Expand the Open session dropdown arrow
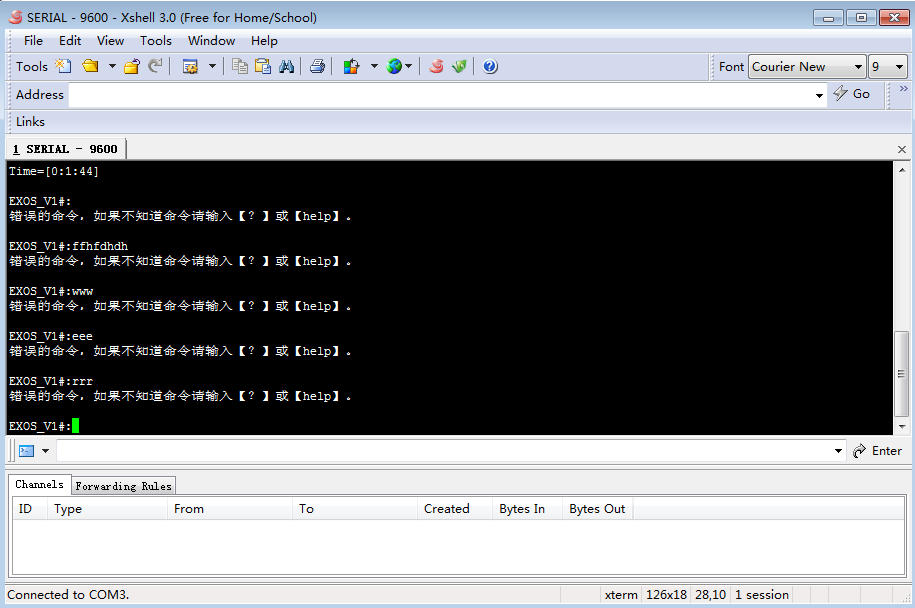 tap(112, 67)
